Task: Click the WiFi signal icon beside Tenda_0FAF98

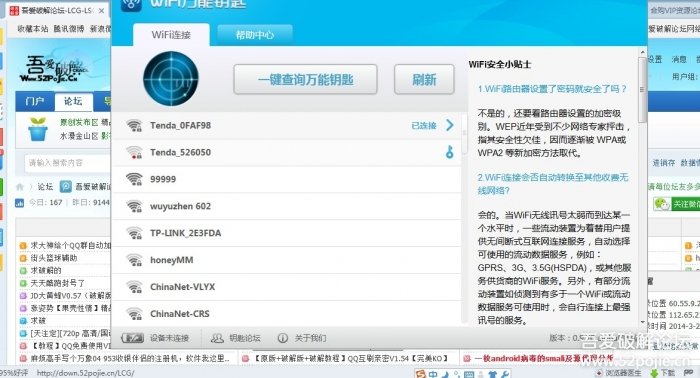Action: tap(134, 125)
